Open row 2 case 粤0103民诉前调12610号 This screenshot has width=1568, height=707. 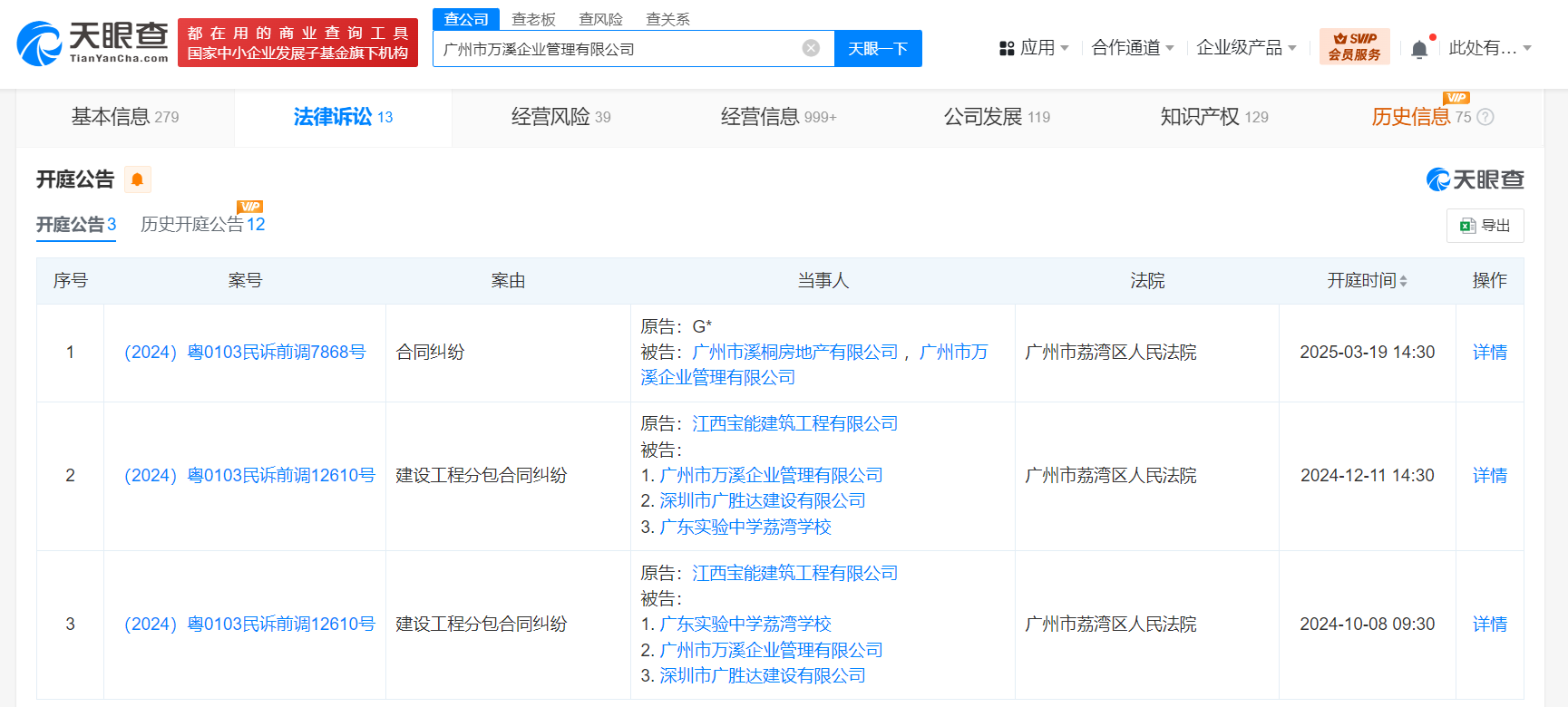pos(249,475)
